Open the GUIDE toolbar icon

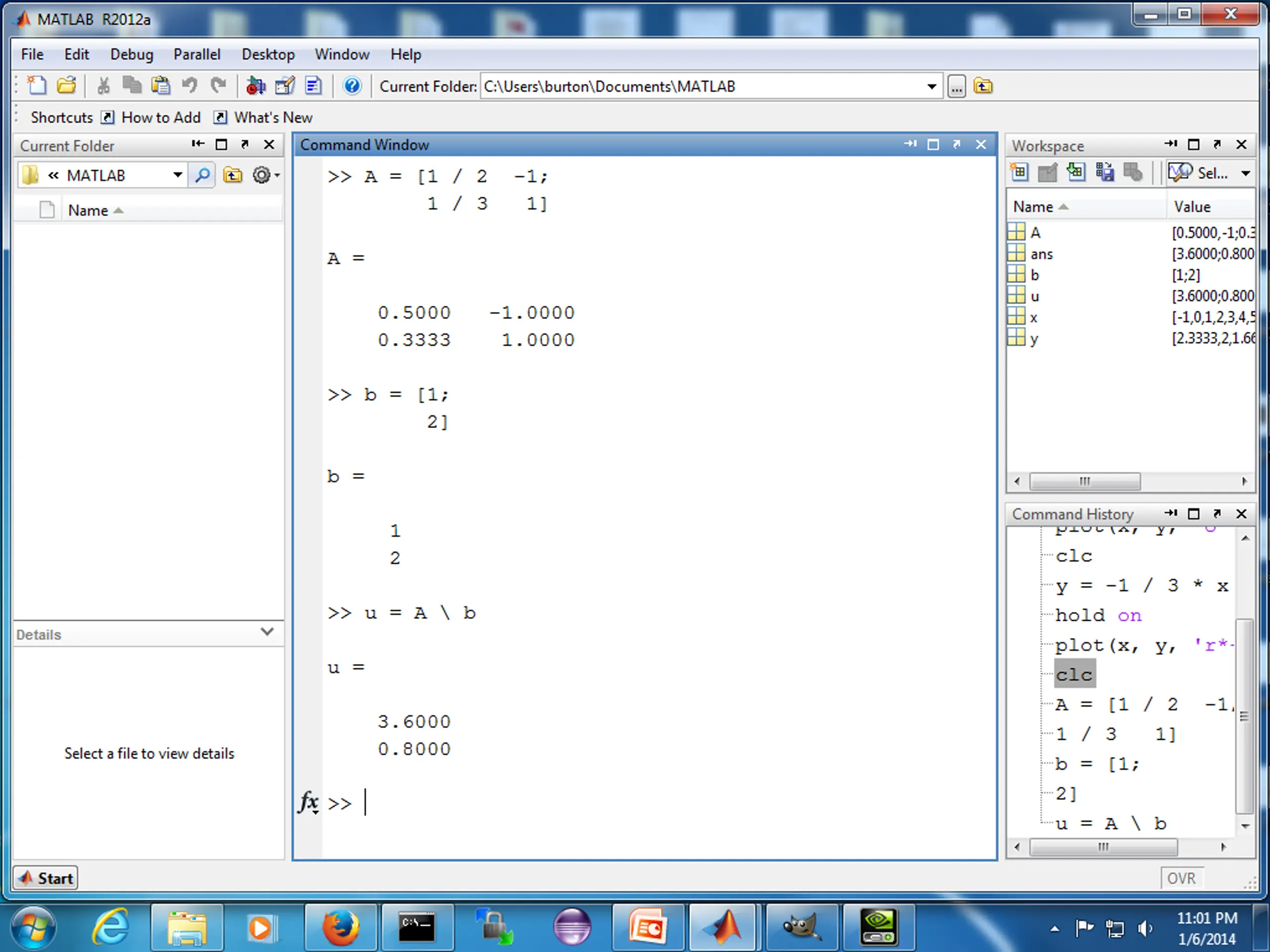pyautogui.click(x=285, y=86)
